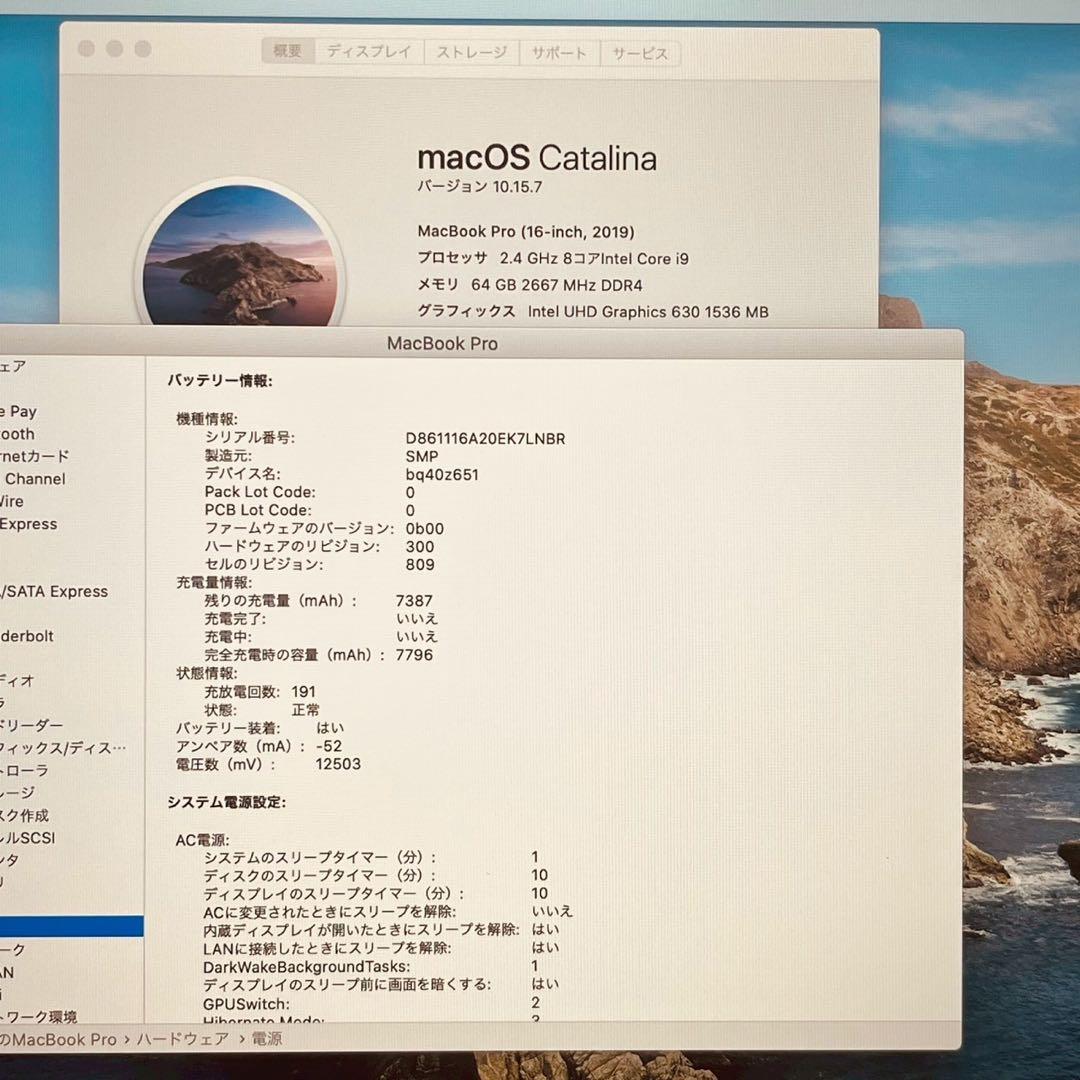Screen dimensions: 1080x1080
Task: Select Thunderbolt in the sidebar
Action: [x=28, y=636]
